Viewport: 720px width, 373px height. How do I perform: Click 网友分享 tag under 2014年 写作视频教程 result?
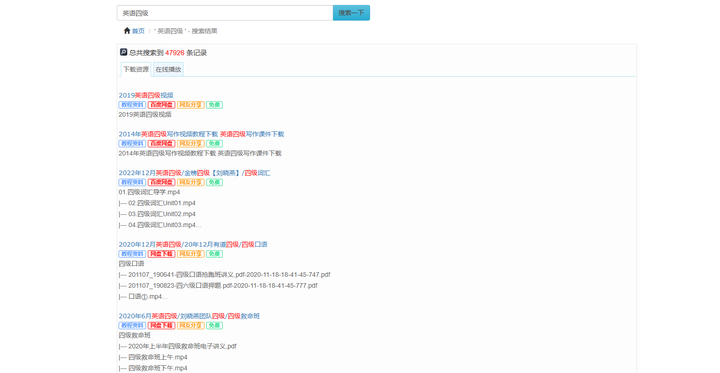(x=191, y=144)
